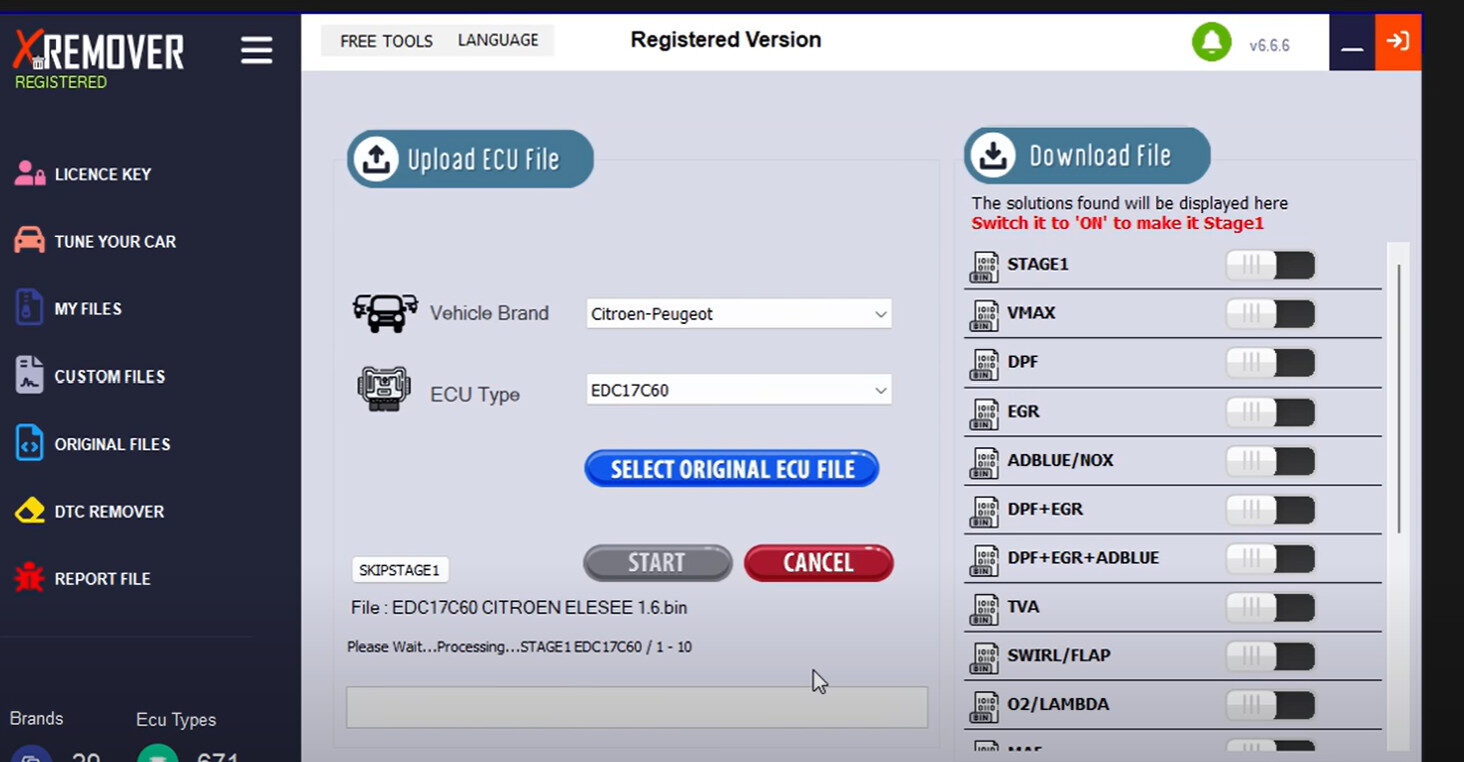Click the processing progress bar
This screenshot has height=762, width=1464.
(637, 707)
